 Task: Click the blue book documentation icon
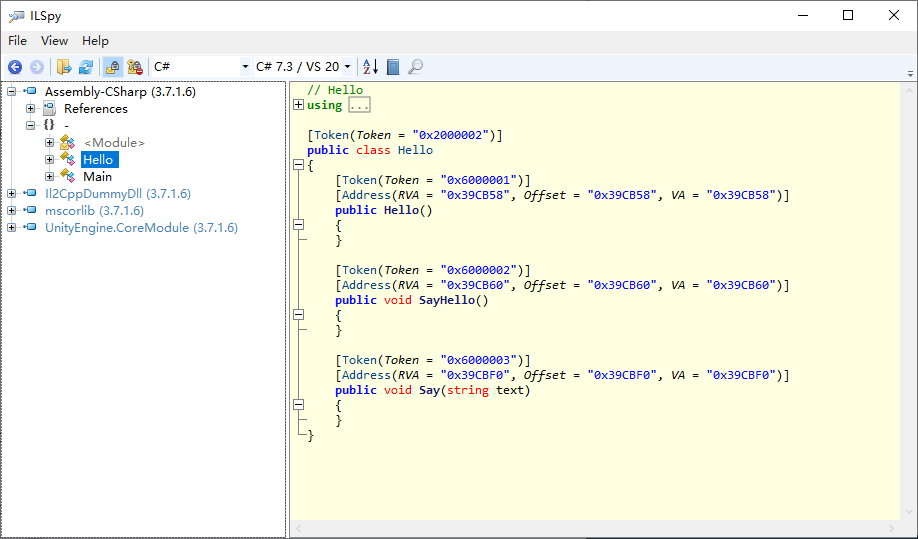[393, 67]
